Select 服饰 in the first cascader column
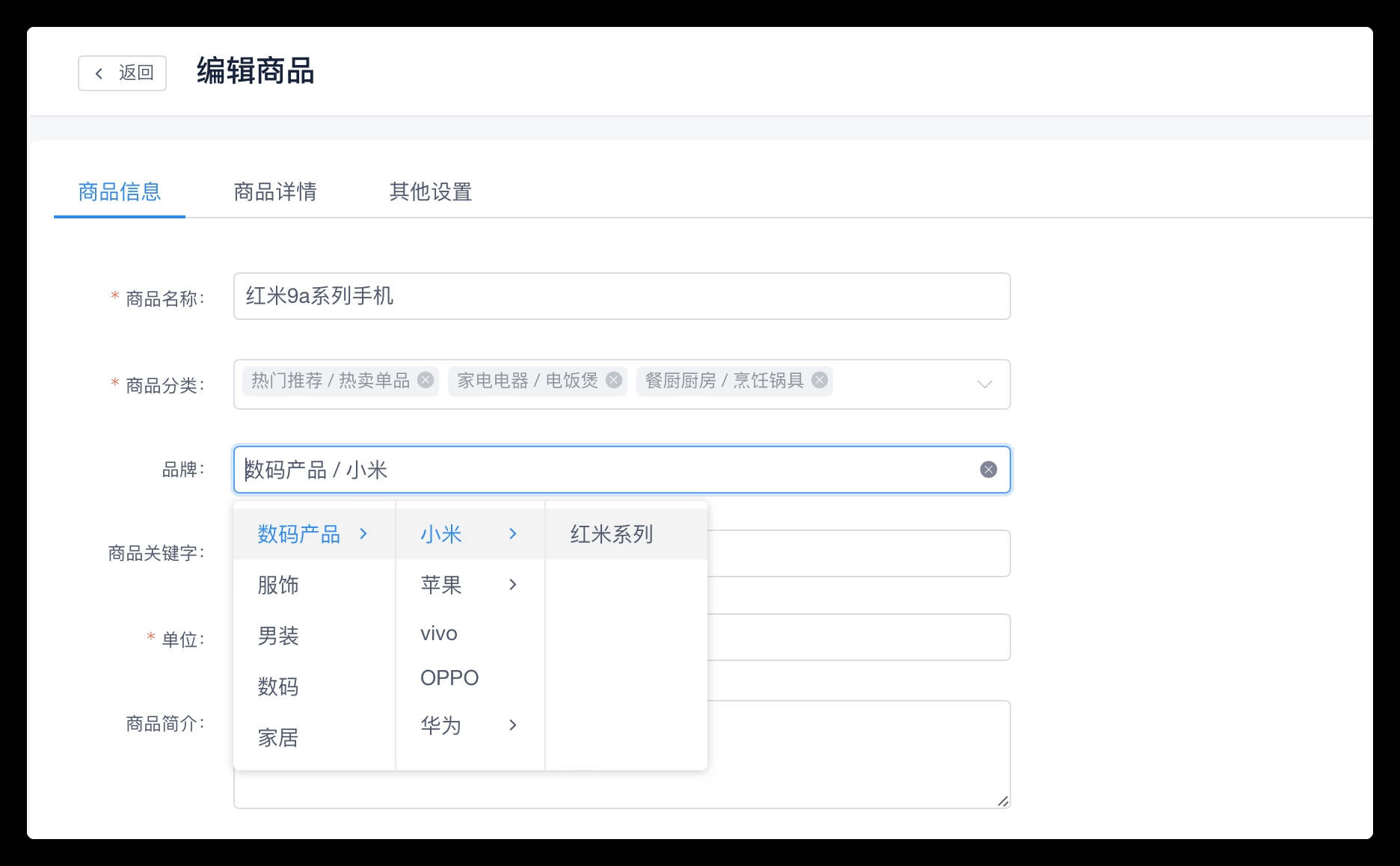Viewport: 1400px width, 866px height. point(278,585)
